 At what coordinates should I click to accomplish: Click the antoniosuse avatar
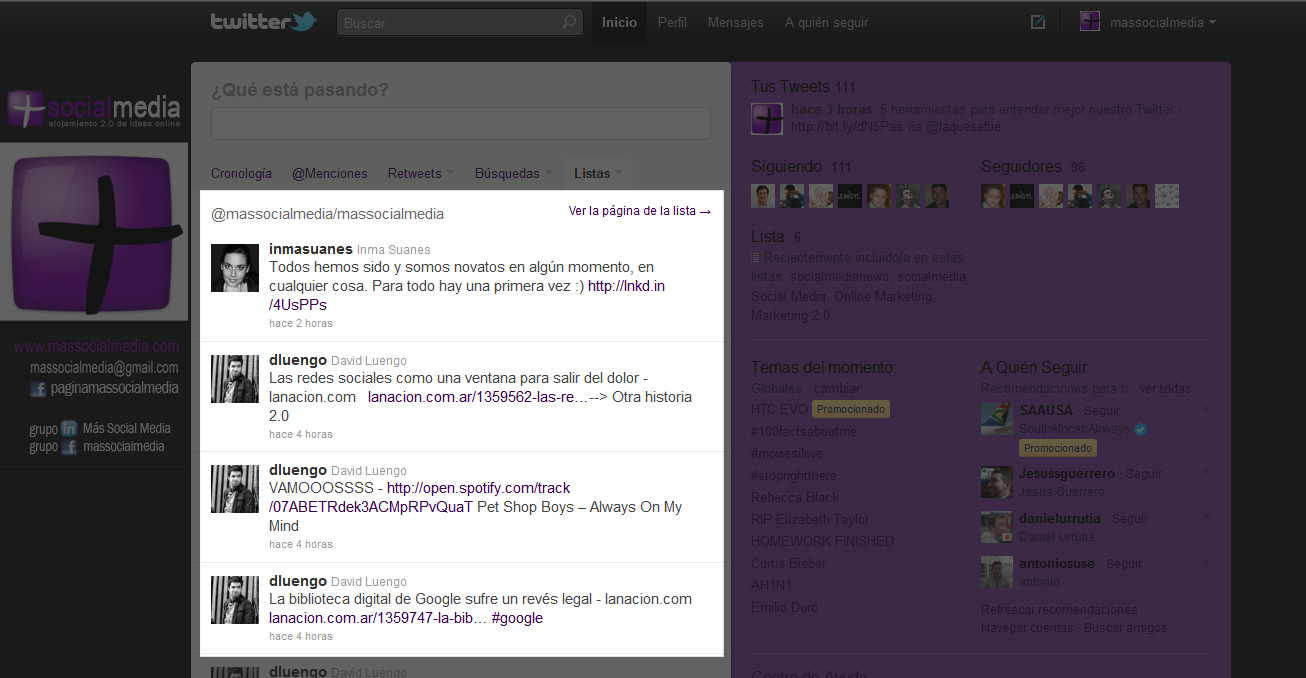[997, 572]
